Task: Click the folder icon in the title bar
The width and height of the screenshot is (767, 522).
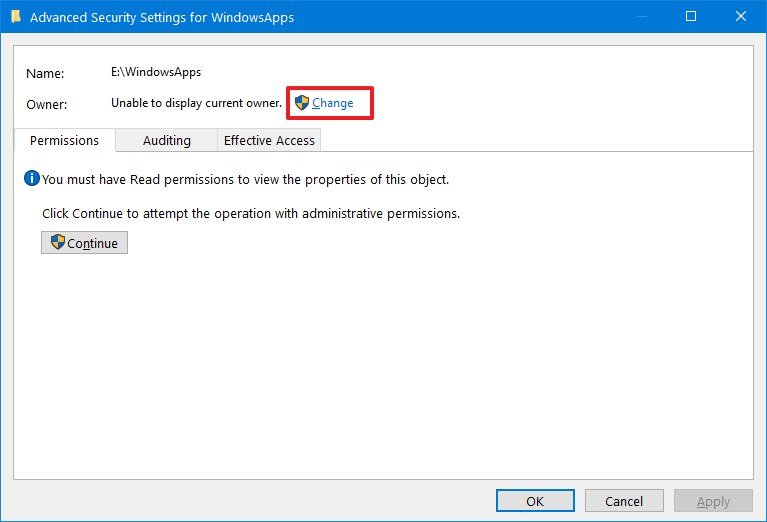Action: click(x=15, y=17)
